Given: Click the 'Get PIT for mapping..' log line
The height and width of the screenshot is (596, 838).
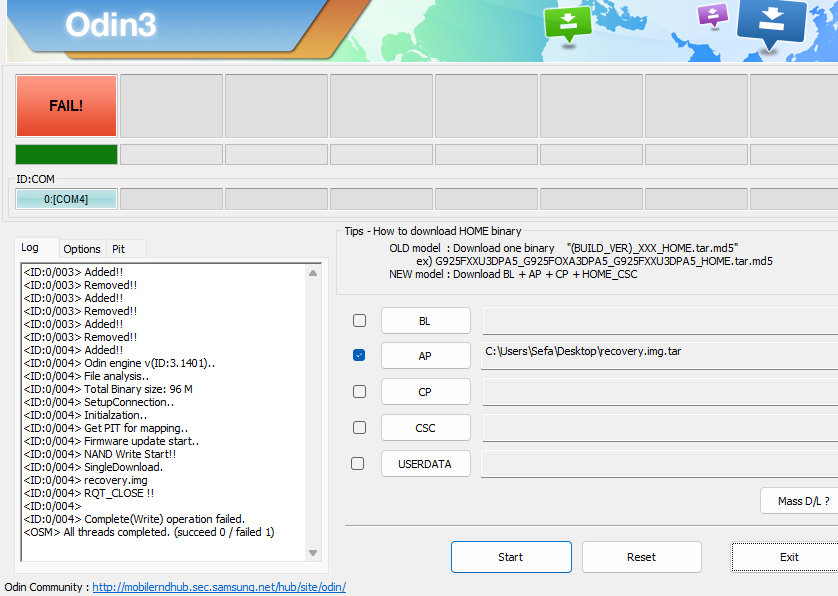Looking at the screenshot, I should [106, 428].
